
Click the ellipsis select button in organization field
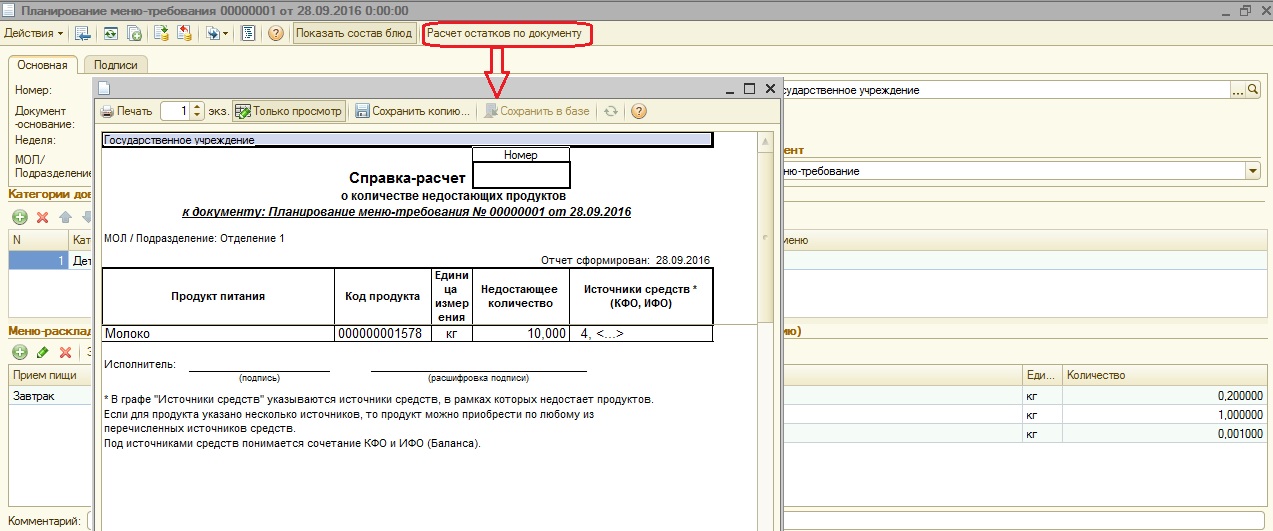(x=1237, y=90)
